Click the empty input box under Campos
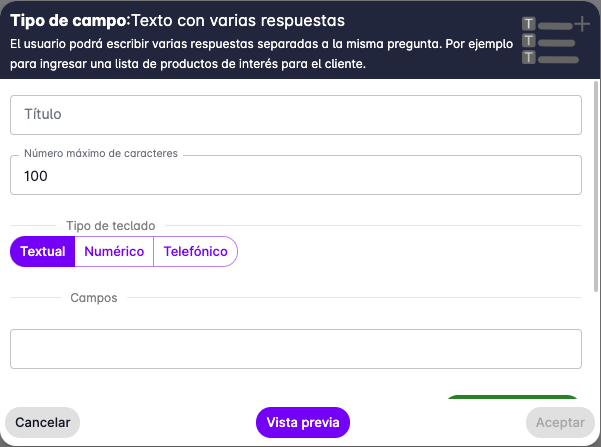The image size is (601, 447). [x=296, y=349]
